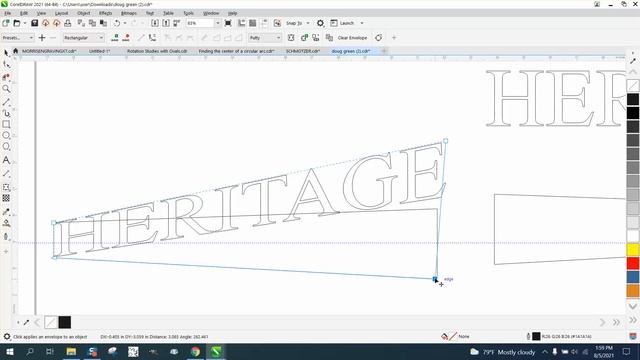640x360 pixels.
Task: Switch to the MORRISENGRAVINGXT.cdr tab
Action: click(x=49, y=51)
